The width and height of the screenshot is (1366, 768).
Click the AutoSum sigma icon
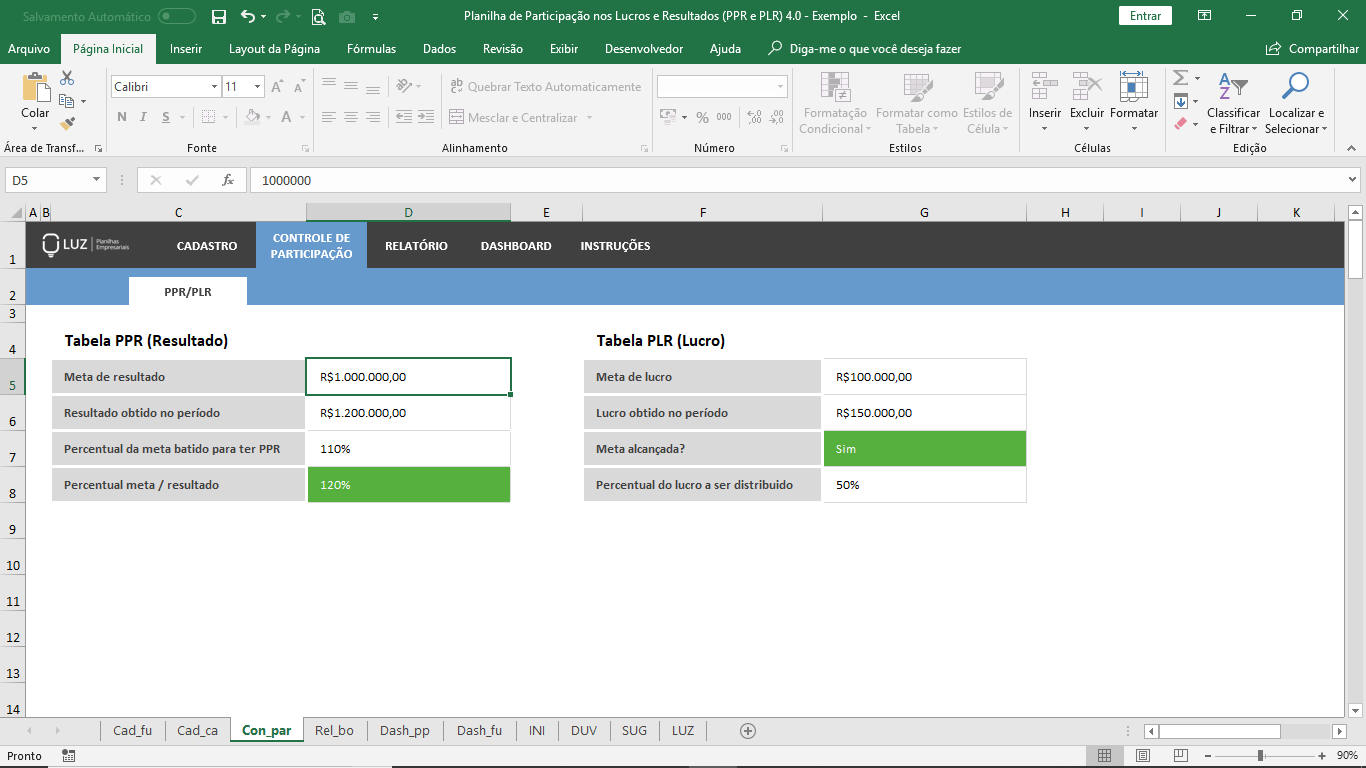[x=1180, y=78]
